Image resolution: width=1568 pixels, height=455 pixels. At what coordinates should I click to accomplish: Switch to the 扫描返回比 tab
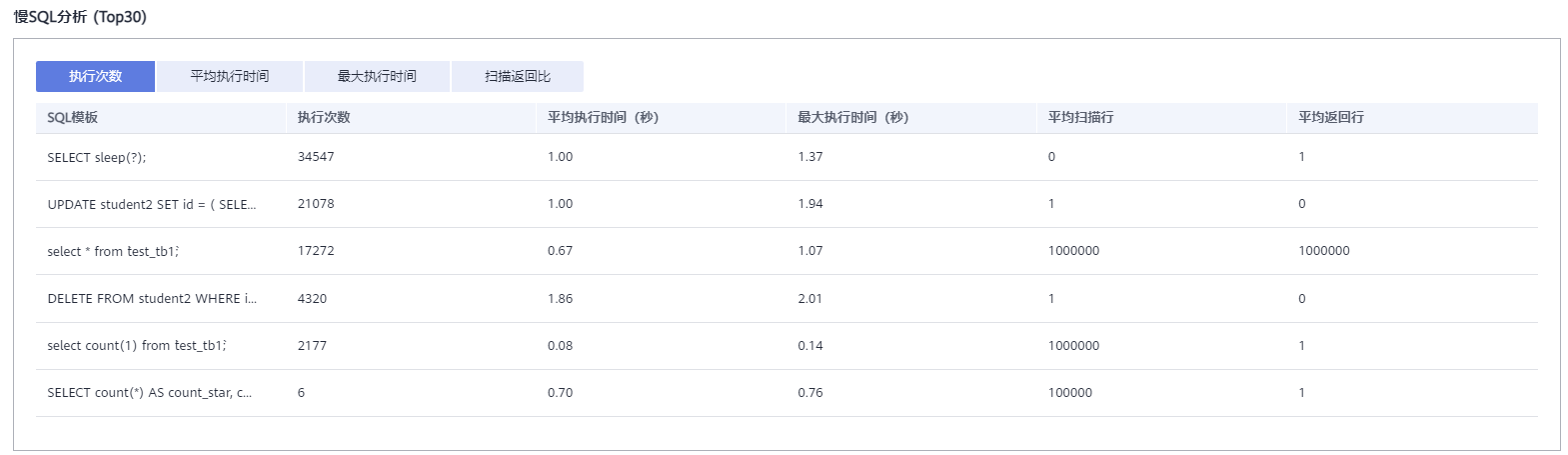tap(518, 76)
